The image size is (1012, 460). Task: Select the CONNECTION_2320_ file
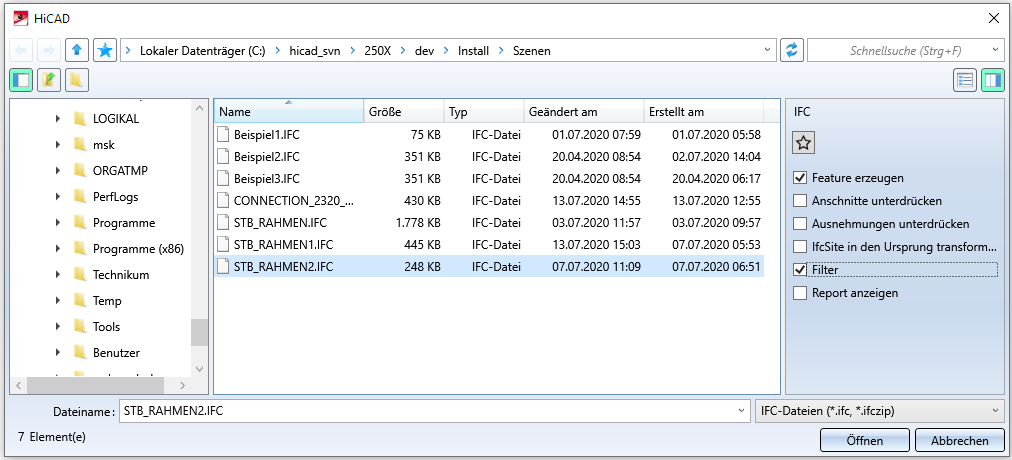tap(489, 200)
